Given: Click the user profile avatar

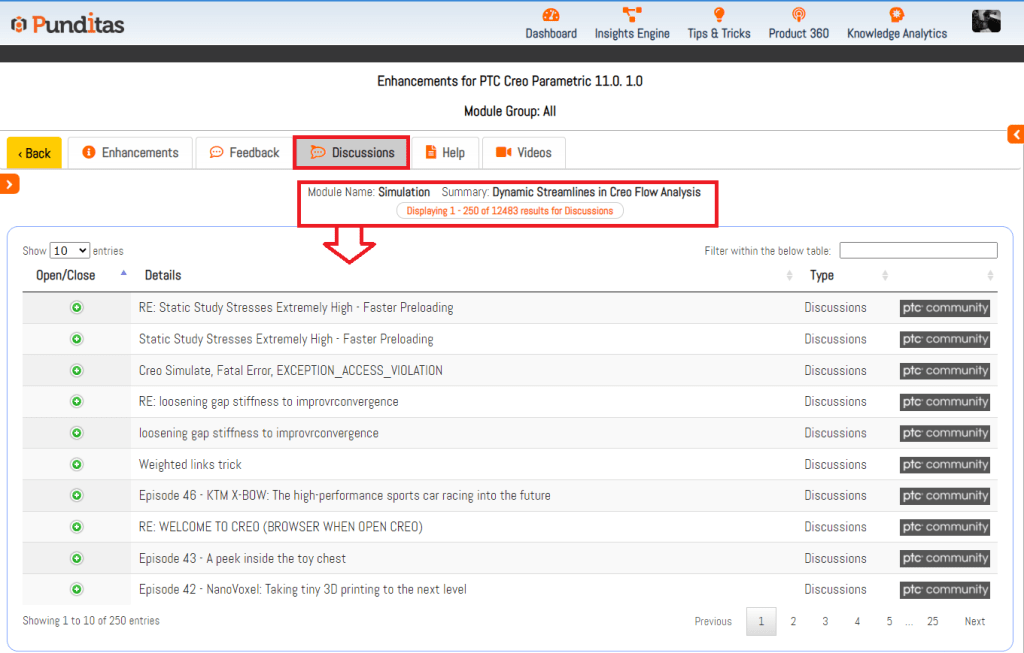Looking at the screenshot, I should tap(986, 21).
